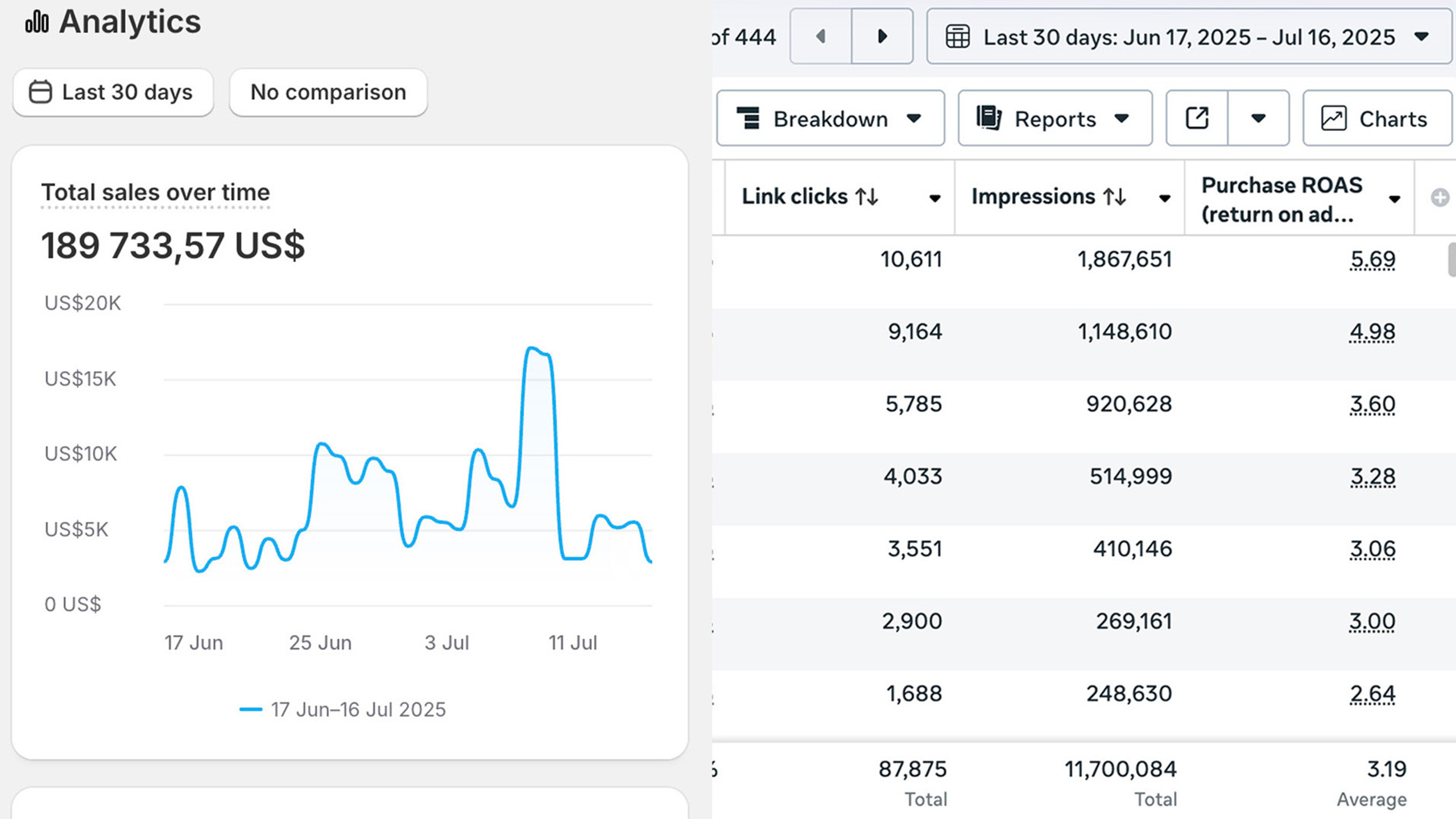Image resolution: width=1456 pixels, height=819 pixels.
Task: Click the Analytics bar chart icon
Action: (37, 22)
